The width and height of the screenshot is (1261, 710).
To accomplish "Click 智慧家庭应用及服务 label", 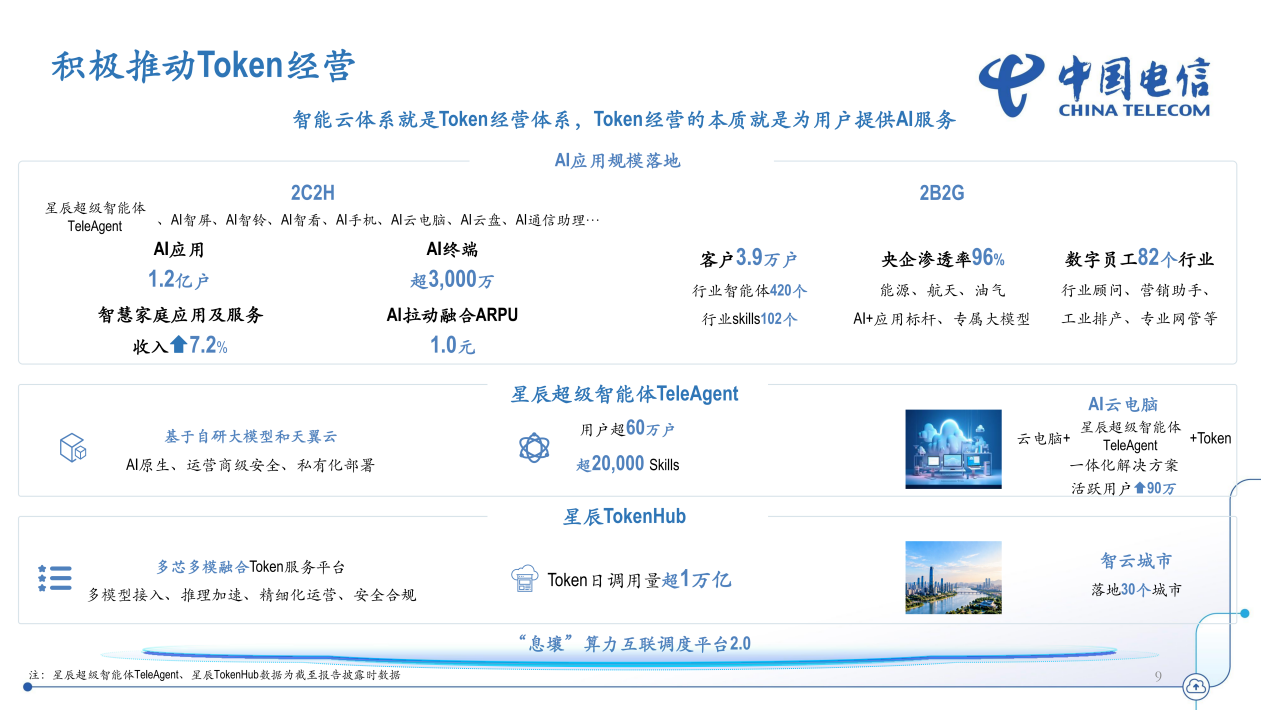I will [x=180, y=315].
